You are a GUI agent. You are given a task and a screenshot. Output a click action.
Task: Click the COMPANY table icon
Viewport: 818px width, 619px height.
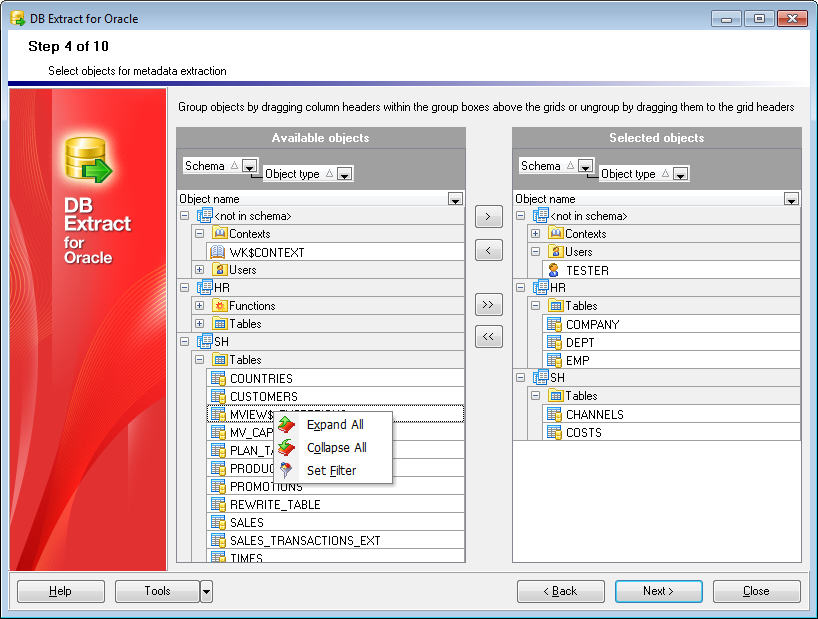tap(554, 324)
